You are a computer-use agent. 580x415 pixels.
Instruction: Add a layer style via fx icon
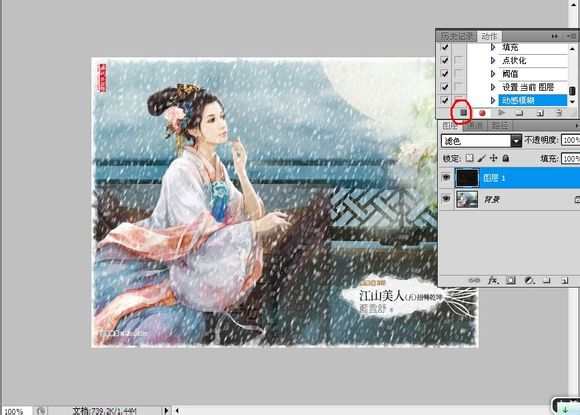pyautogui.click(x=493, y=280)
